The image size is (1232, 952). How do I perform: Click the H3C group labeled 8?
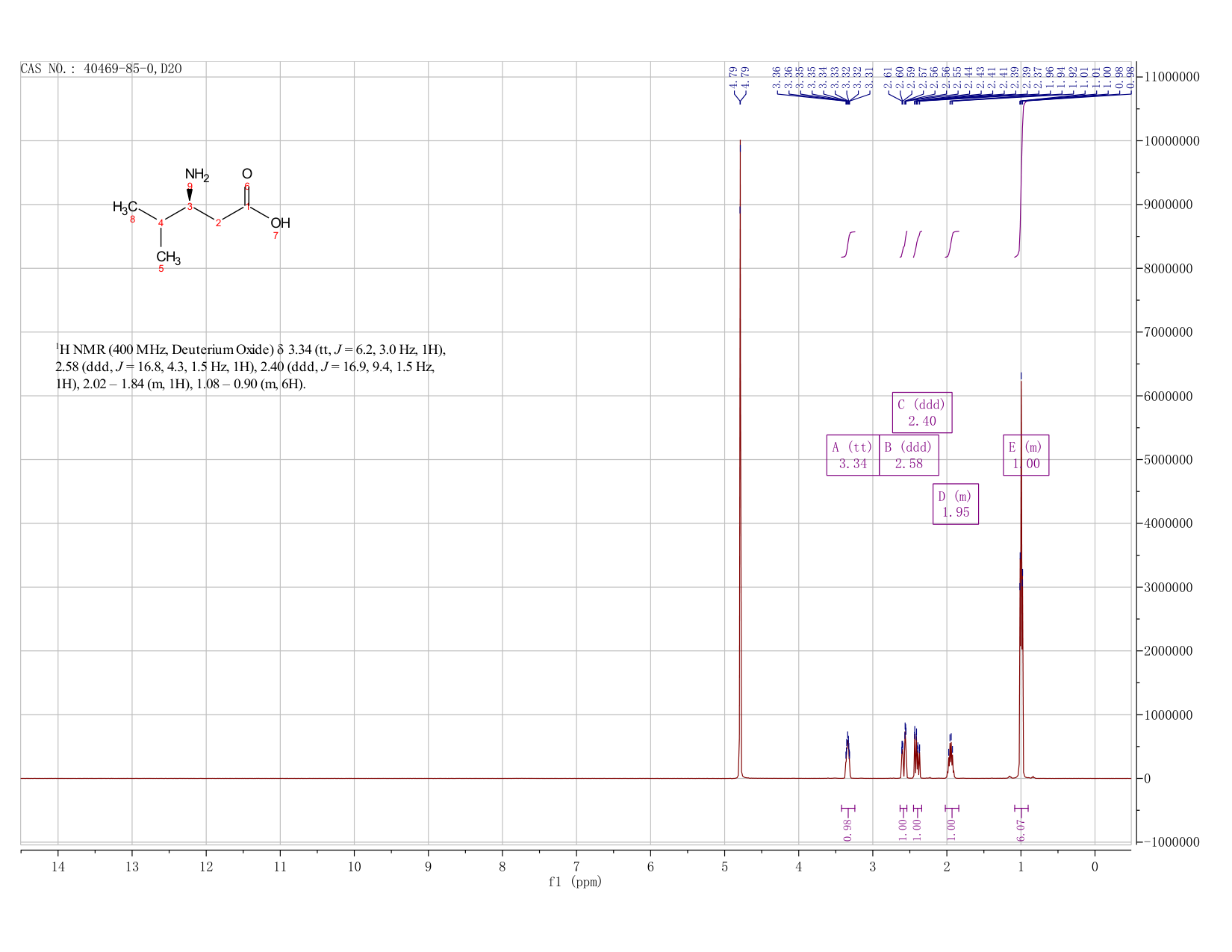point(125,207)
